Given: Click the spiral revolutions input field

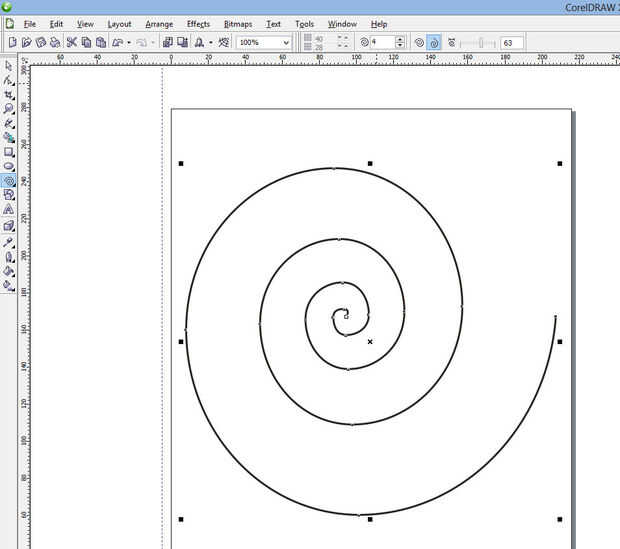Looking at the screenshot, I should [x=382, y=43].
